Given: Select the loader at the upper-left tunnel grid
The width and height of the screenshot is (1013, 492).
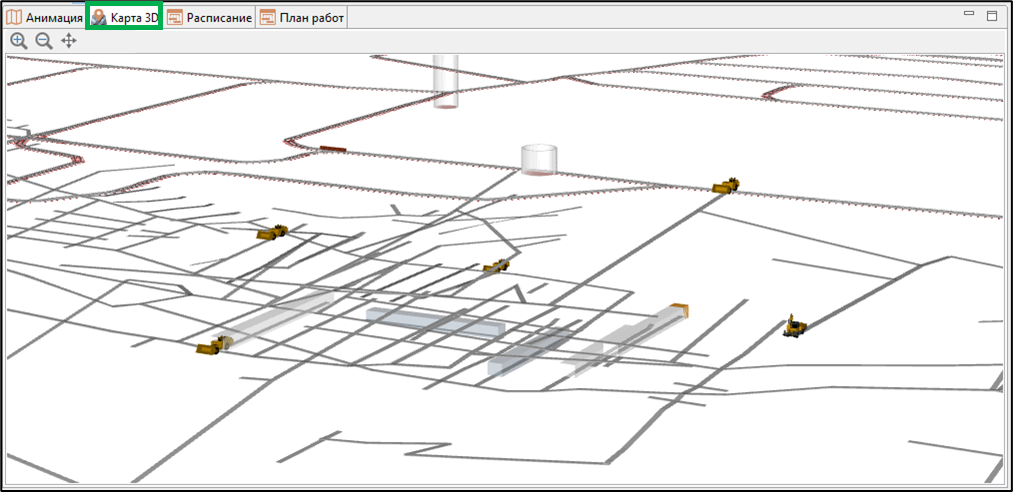Looking at the screenshot, I should coord(272,232).
